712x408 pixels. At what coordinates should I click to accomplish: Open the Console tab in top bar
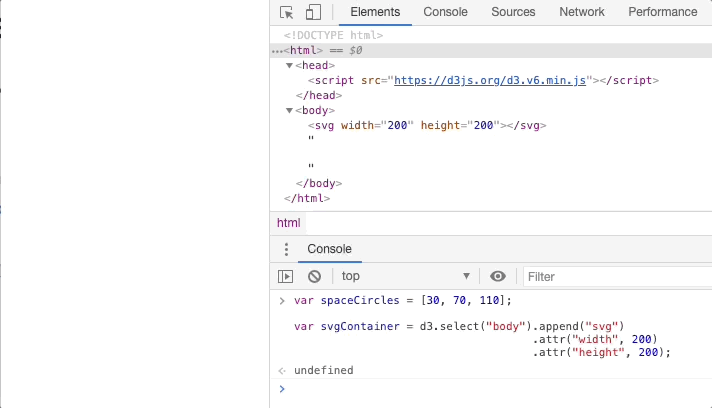pos(445,12)
